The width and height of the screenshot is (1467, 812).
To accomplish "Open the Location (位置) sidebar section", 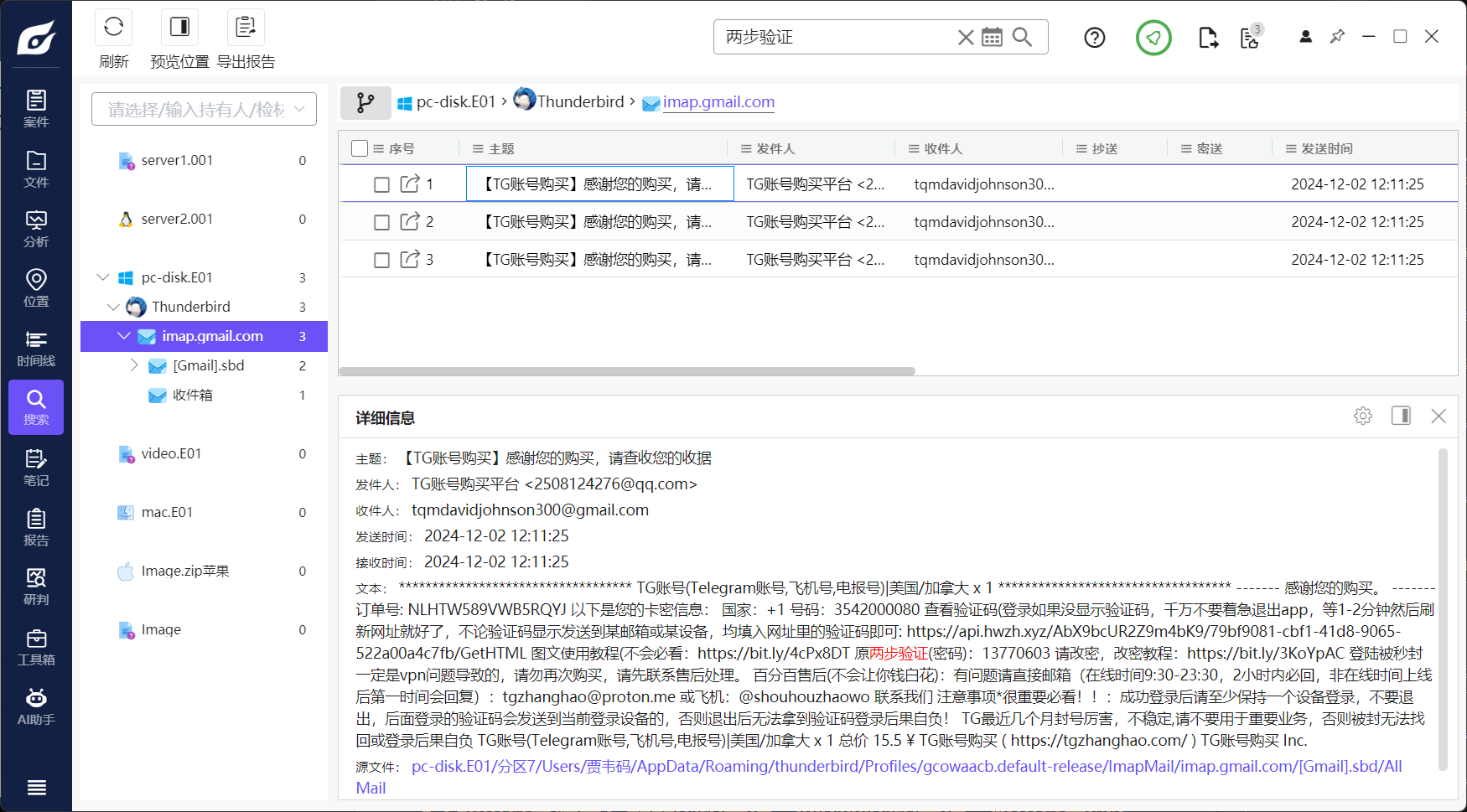I will click(x=36, y=288).
